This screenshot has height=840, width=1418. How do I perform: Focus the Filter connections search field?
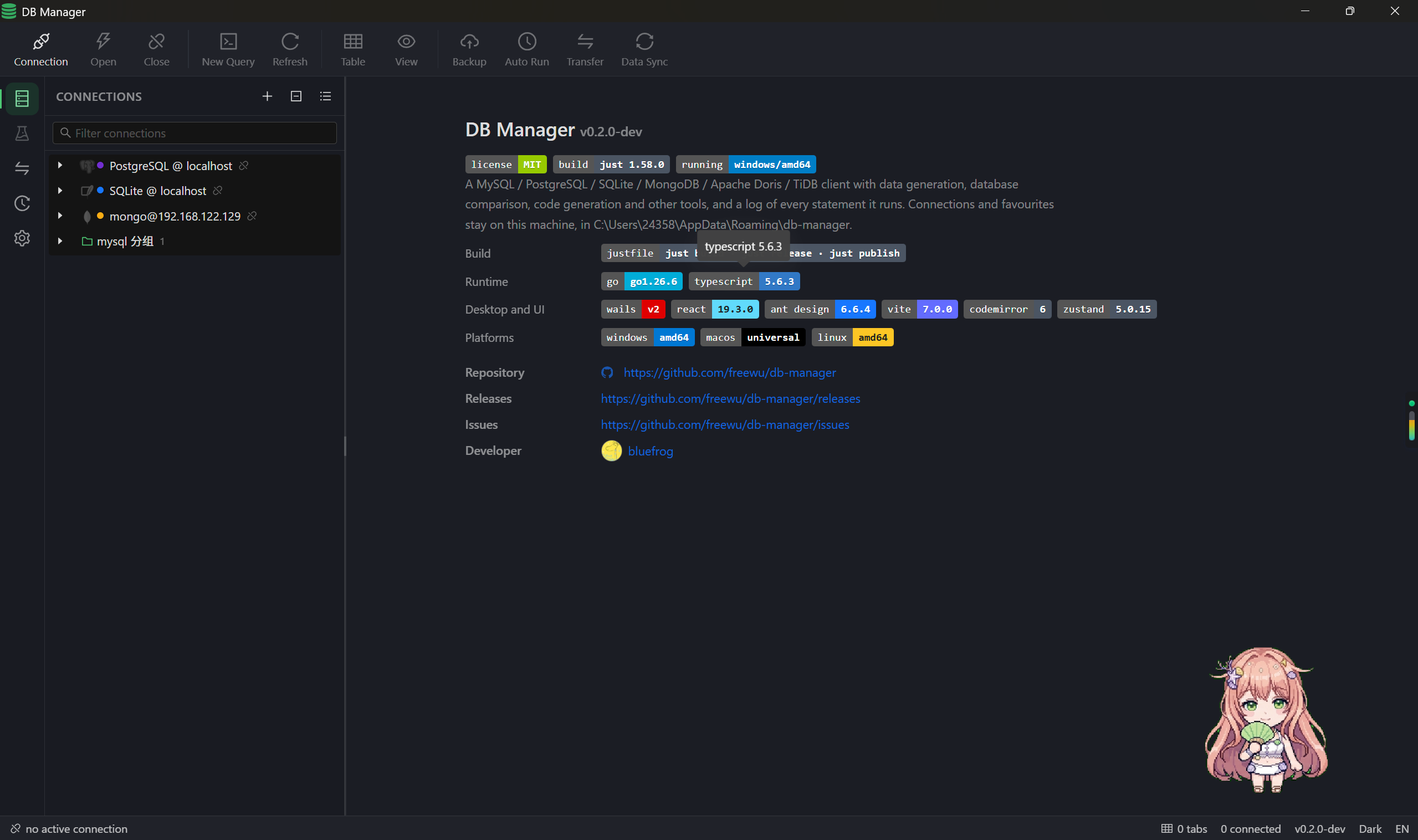pos(194,133)
